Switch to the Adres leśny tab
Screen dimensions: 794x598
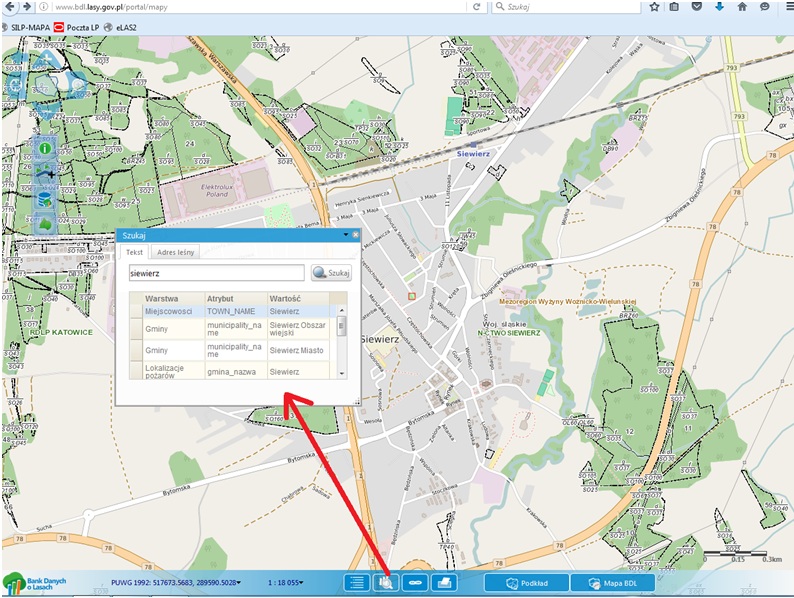tap(177, 252)
